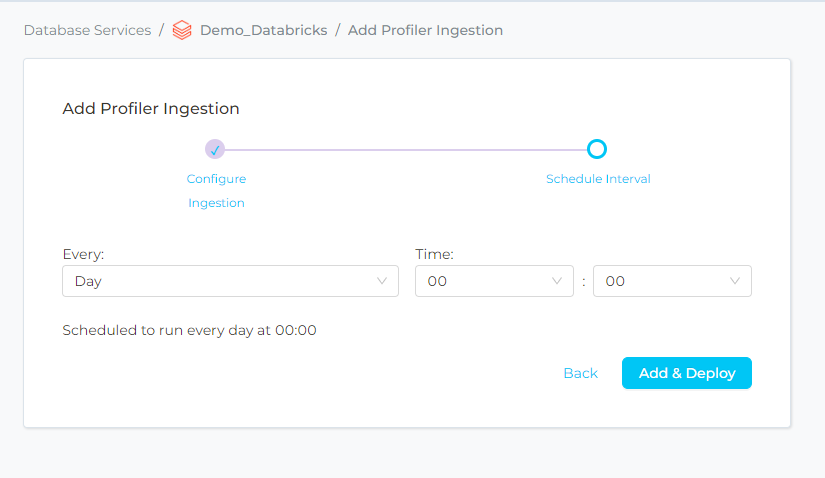Go to Database Services breadcrumb
Screen dimensions: 825x478
[x=87, y=30]
